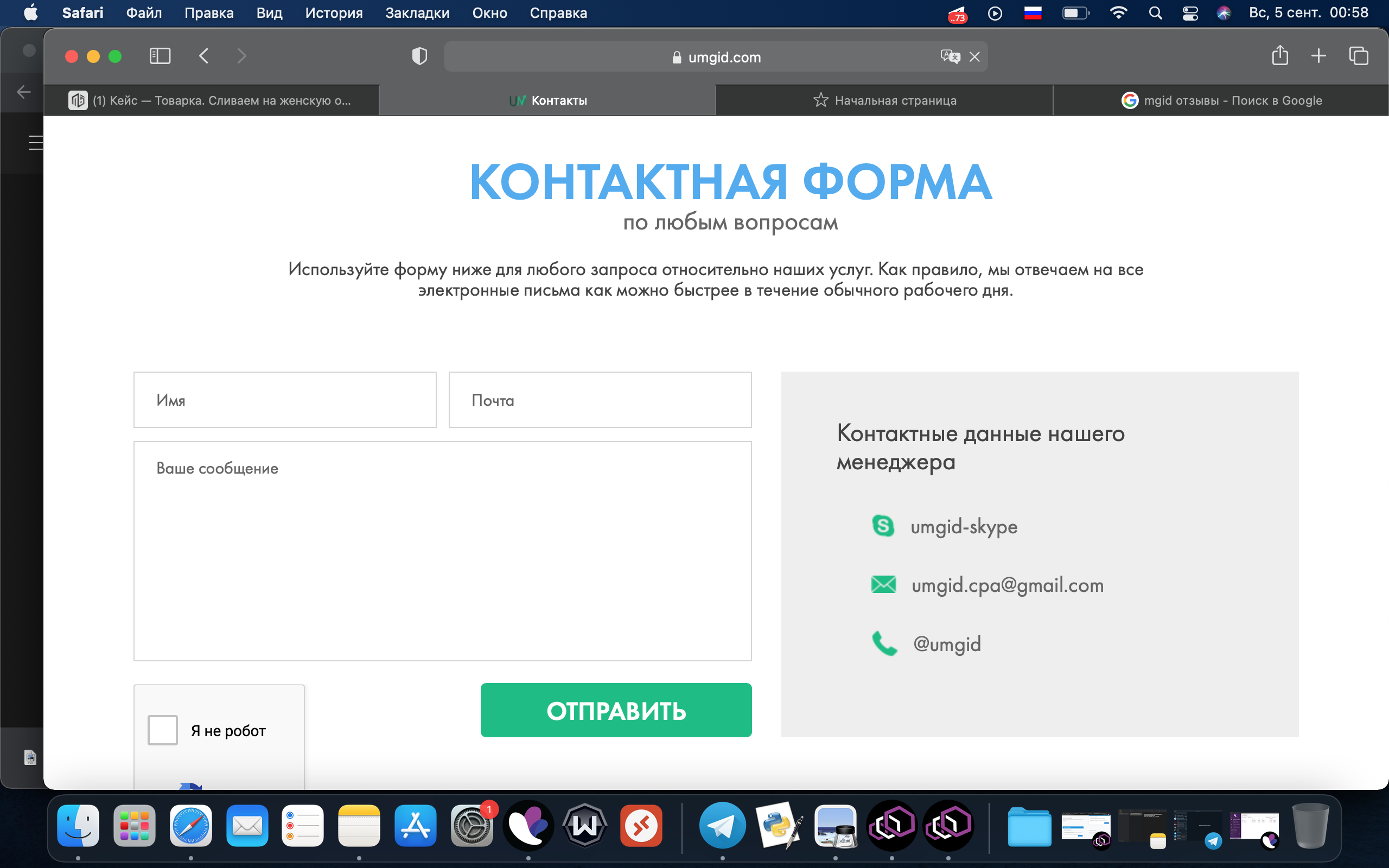
Task: Open the Wi-Fi menu
Action: pyautogui.click(x=1118, y=12)
